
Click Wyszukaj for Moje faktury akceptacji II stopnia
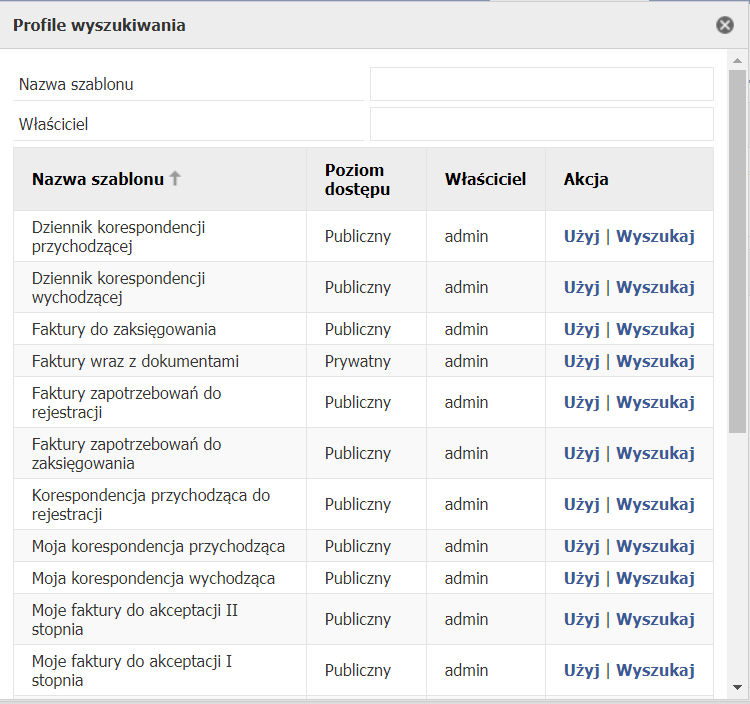click(655, 620)
